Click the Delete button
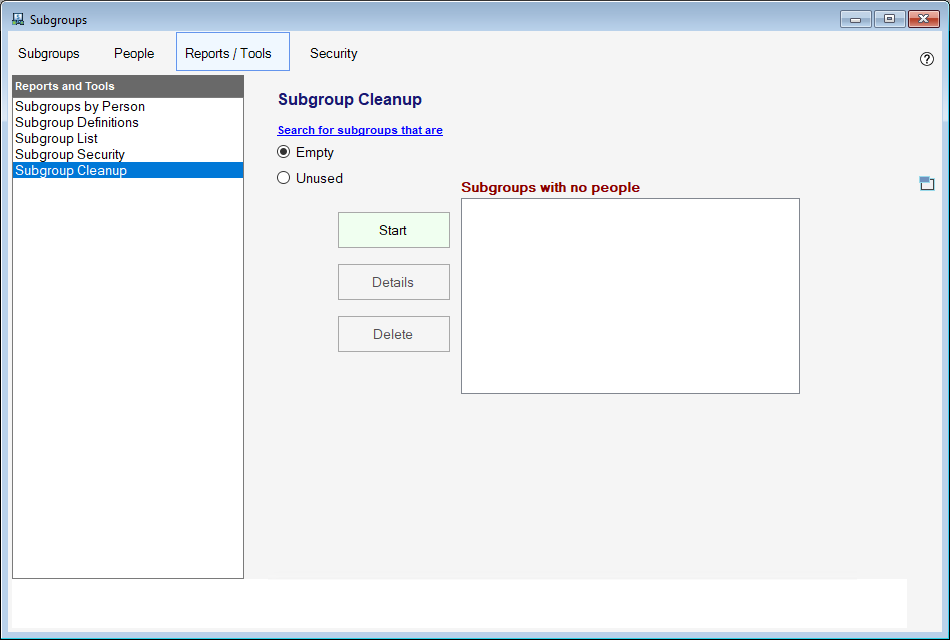Viewport: 950px width, 640px height. 393,334
